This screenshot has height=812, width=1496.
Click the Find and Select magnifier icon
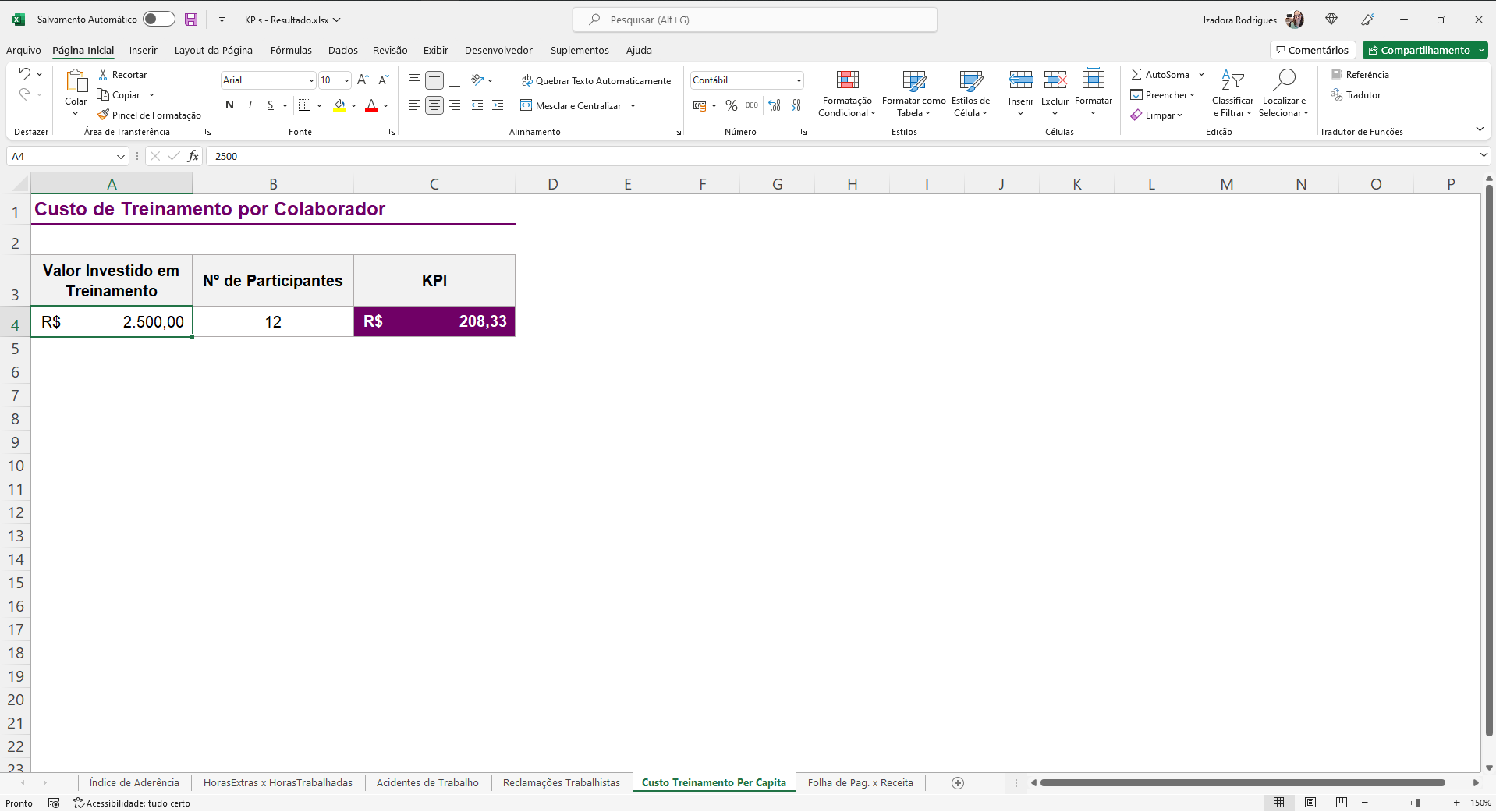(1283, 80)
